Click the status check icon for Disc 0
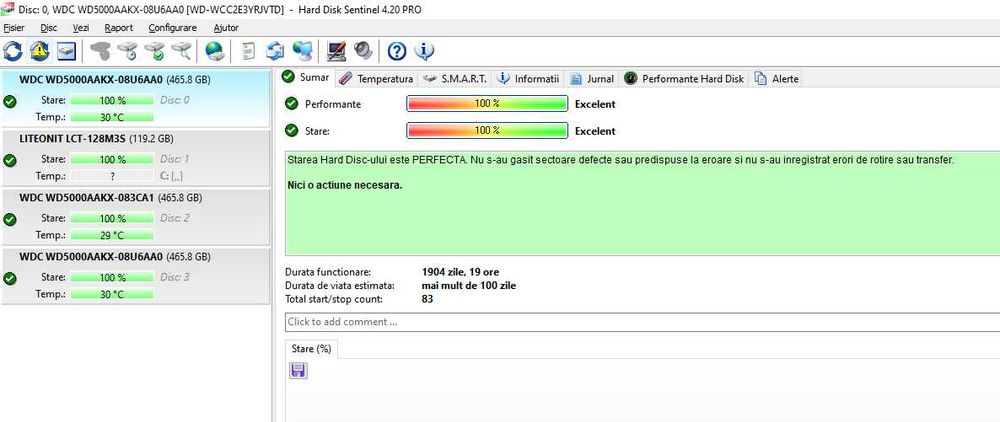 (x=10, y=101)
